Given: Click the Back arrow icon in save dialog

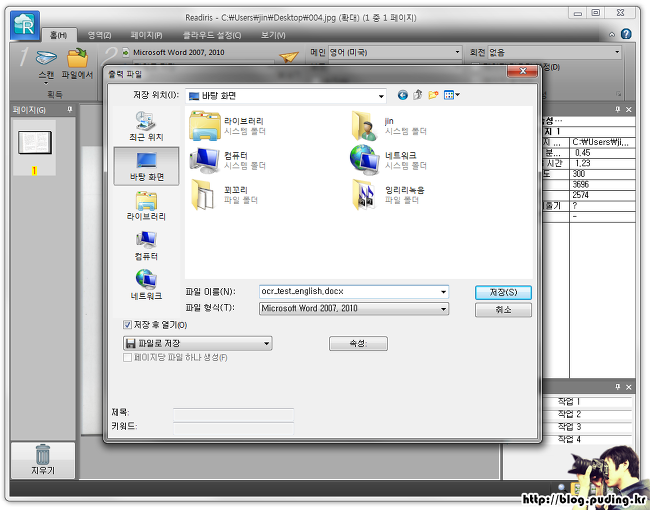Looking at the screenshot, I should click(403, 95).
